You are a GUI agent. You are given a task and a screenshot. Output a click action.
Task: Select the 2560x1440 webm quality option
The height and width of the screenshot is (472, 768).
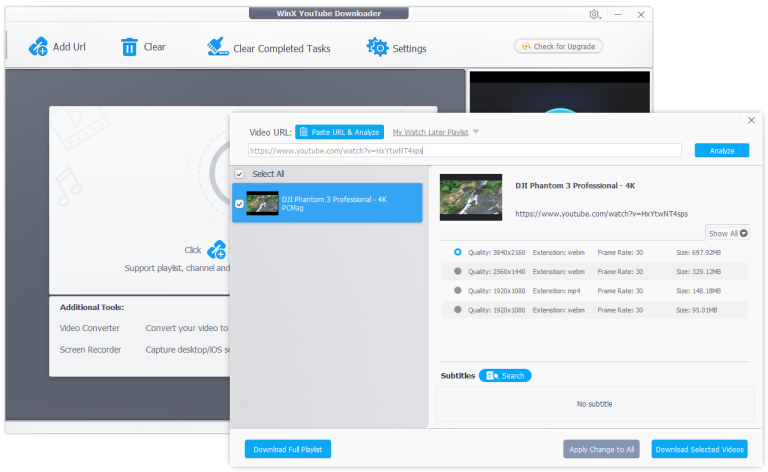coord(458,271)
